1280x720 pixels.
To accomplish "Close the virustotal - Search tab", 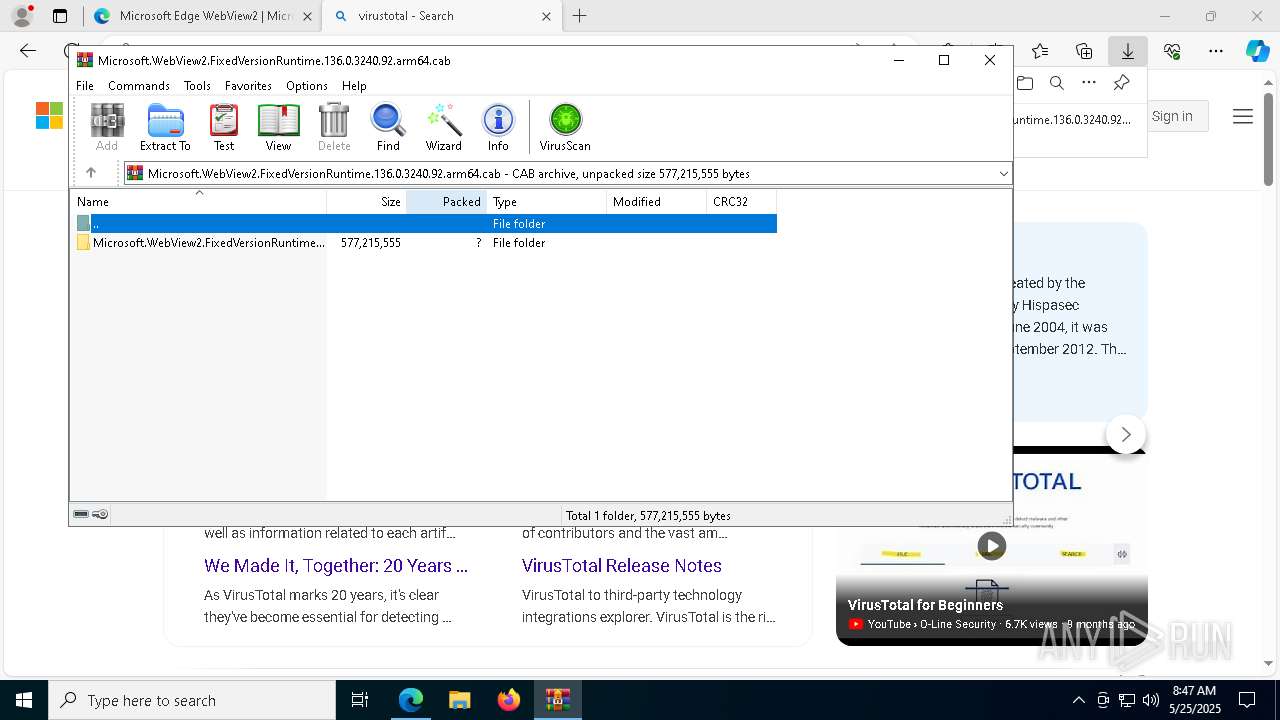I will click(546, 16).
